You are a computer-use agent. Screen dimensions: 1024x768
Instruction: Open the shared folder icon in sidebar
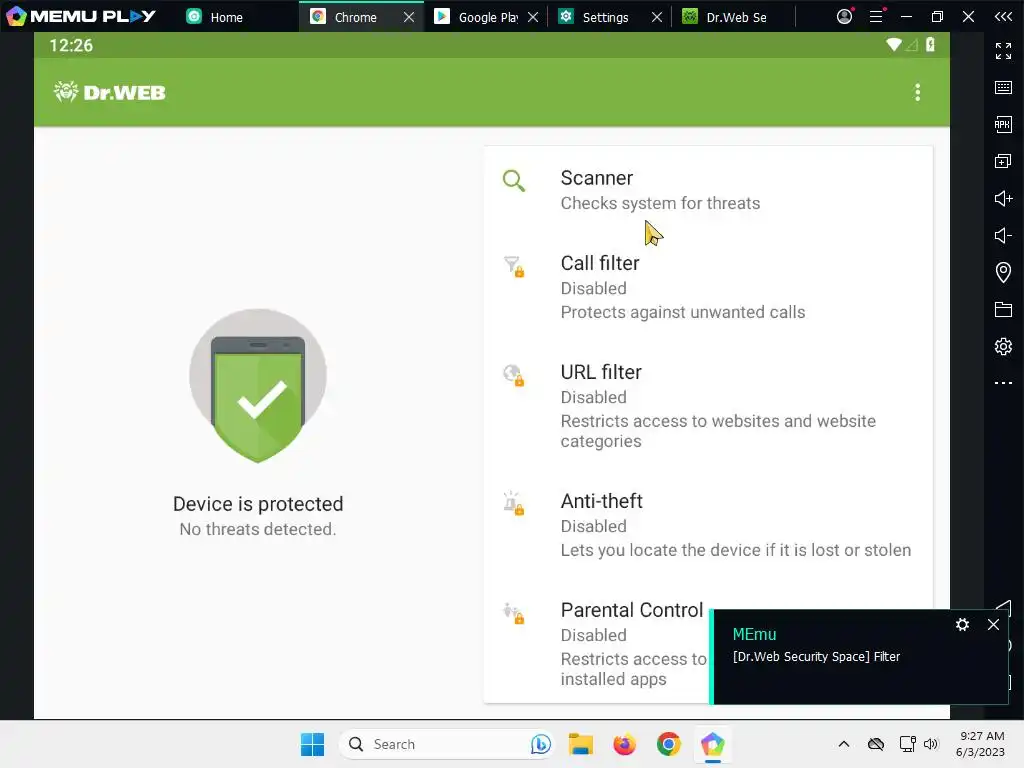pos(1003,309)
